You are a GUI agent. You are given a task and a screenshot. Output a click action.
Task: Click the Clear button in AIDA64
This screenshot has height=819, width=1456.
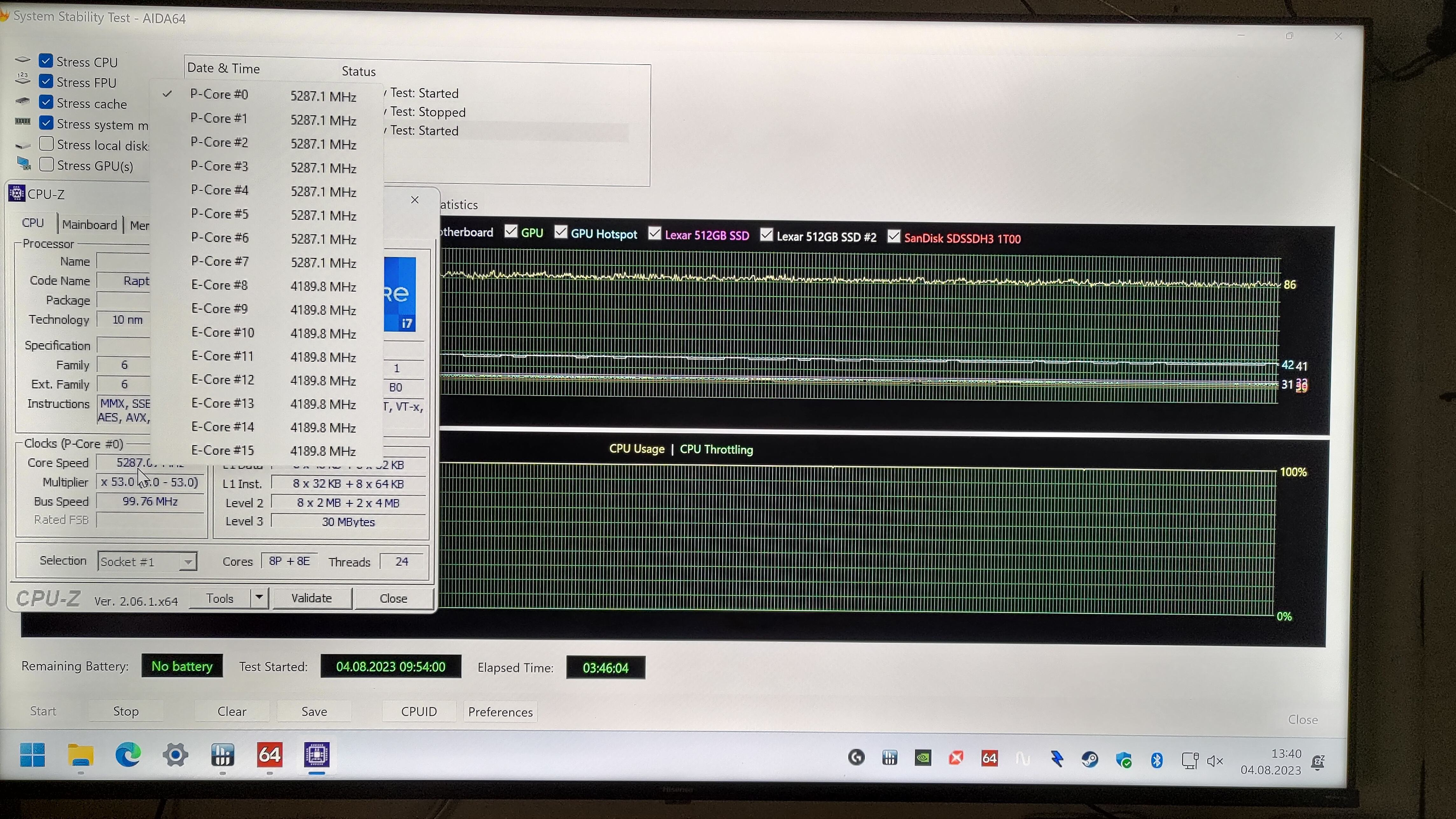232,711
